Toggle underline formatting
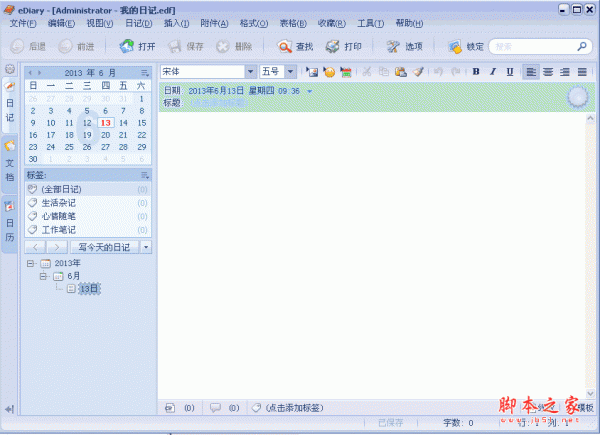 pos(510,72)
